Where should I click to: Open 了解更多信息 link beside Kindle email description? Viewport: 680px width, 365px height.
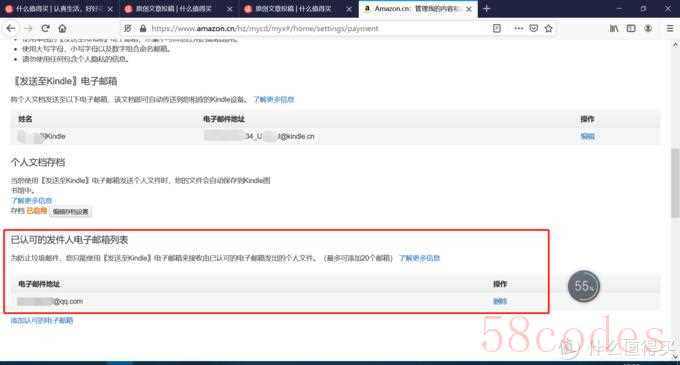point(274,99)
